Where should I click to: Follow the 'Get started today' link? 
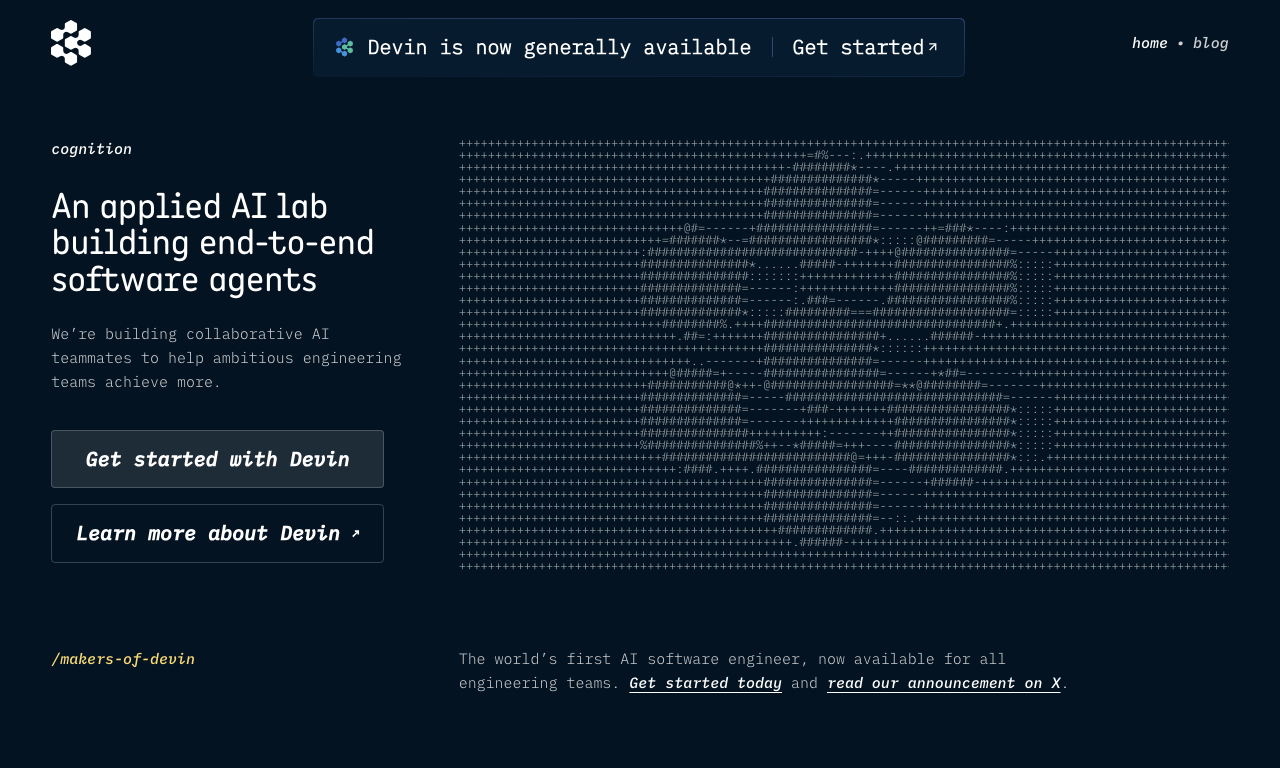705,683
